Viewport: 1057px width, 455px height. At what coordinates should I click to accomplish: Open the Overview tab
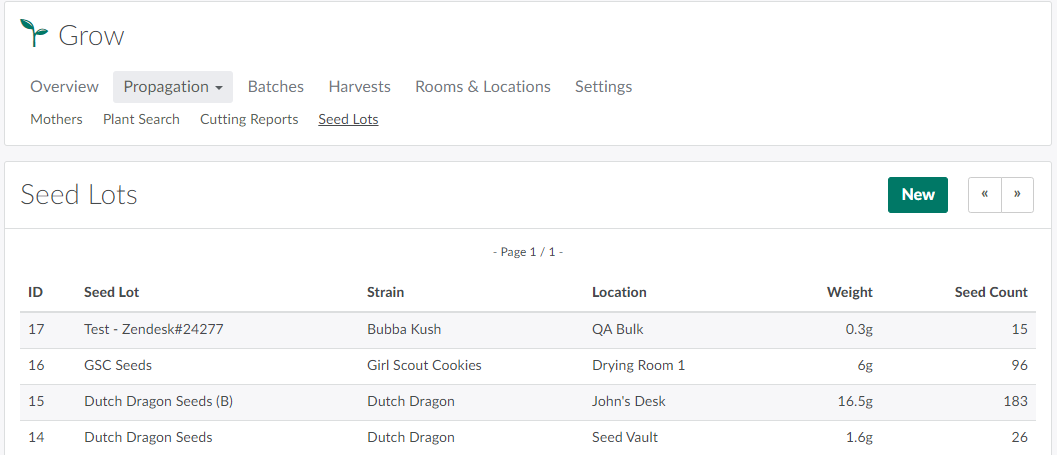click(x=64, y=87)
